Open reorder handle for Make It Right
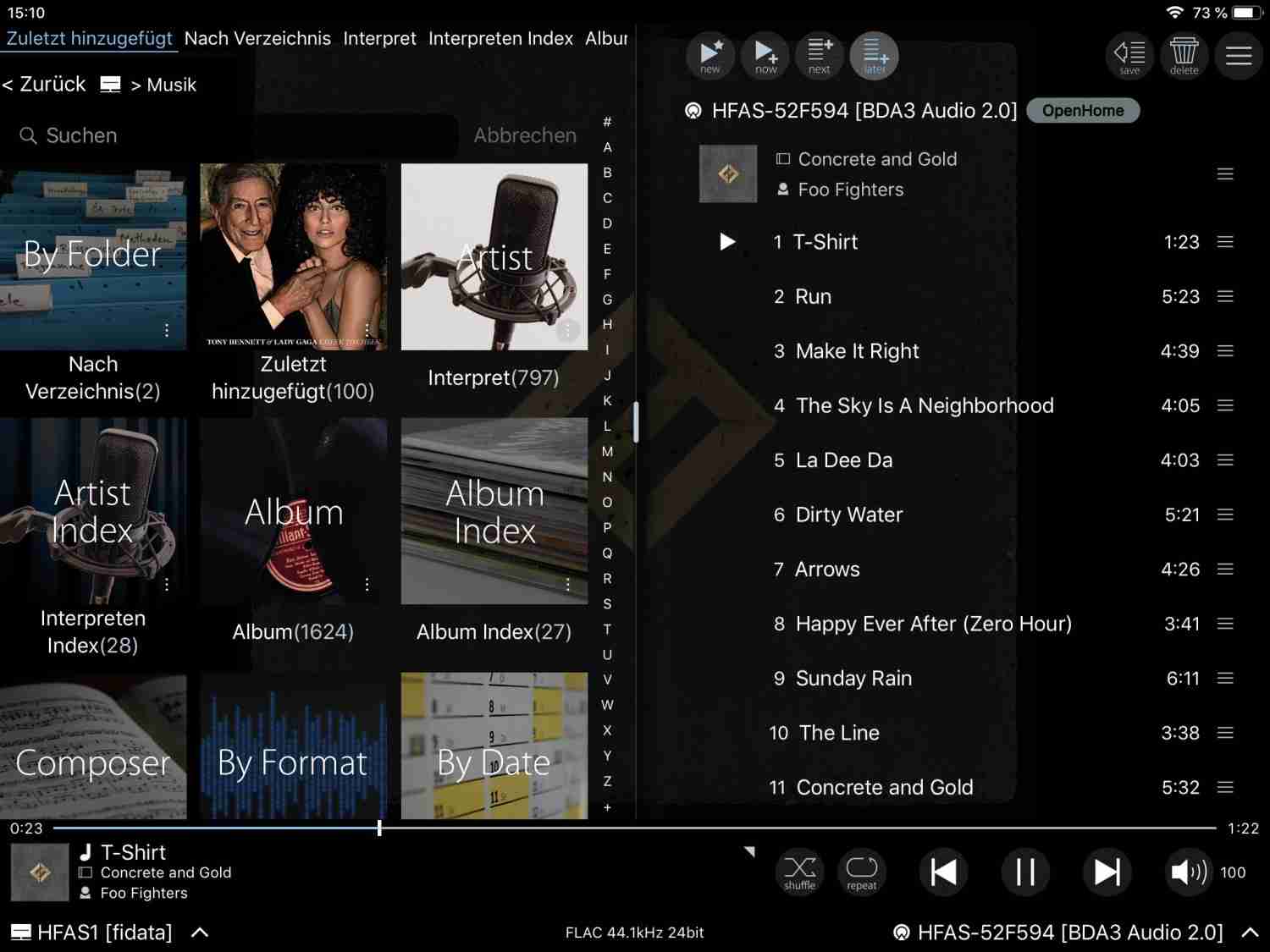The height and width of the screenshot is (952, 1270). [x=1225, y=351]
